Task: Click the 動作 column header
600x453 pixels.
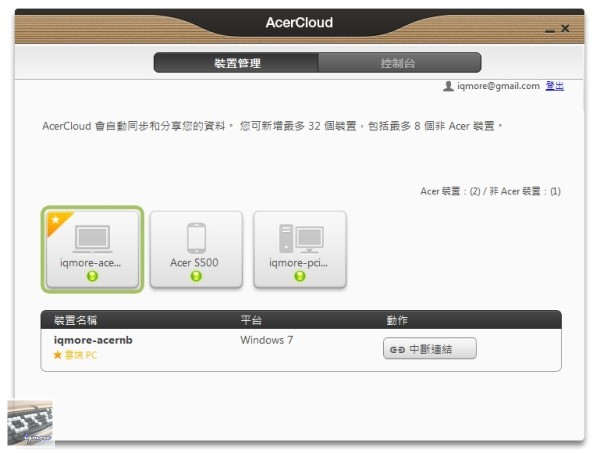Action: point(397,320)
